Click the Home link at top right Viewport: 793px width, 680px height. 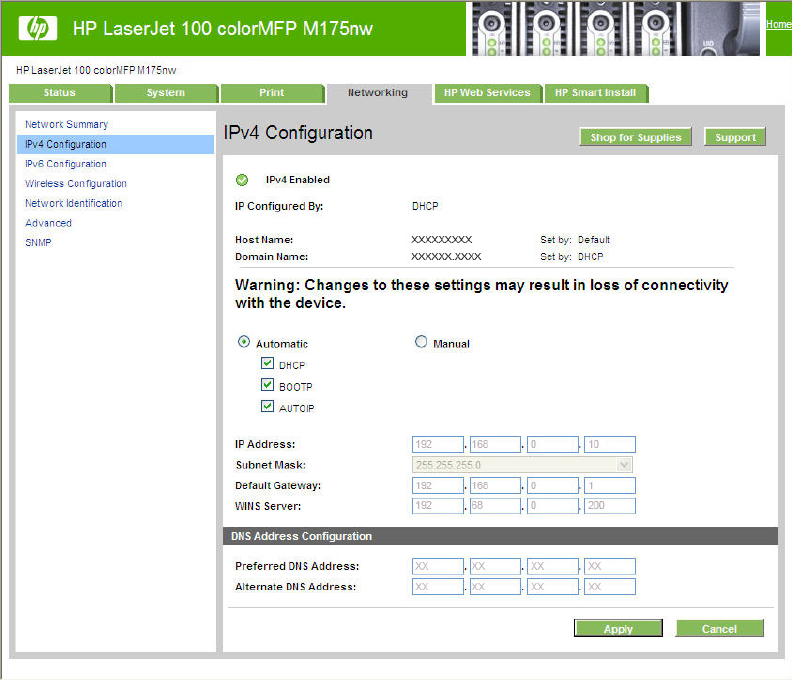(x=778, y=24)
